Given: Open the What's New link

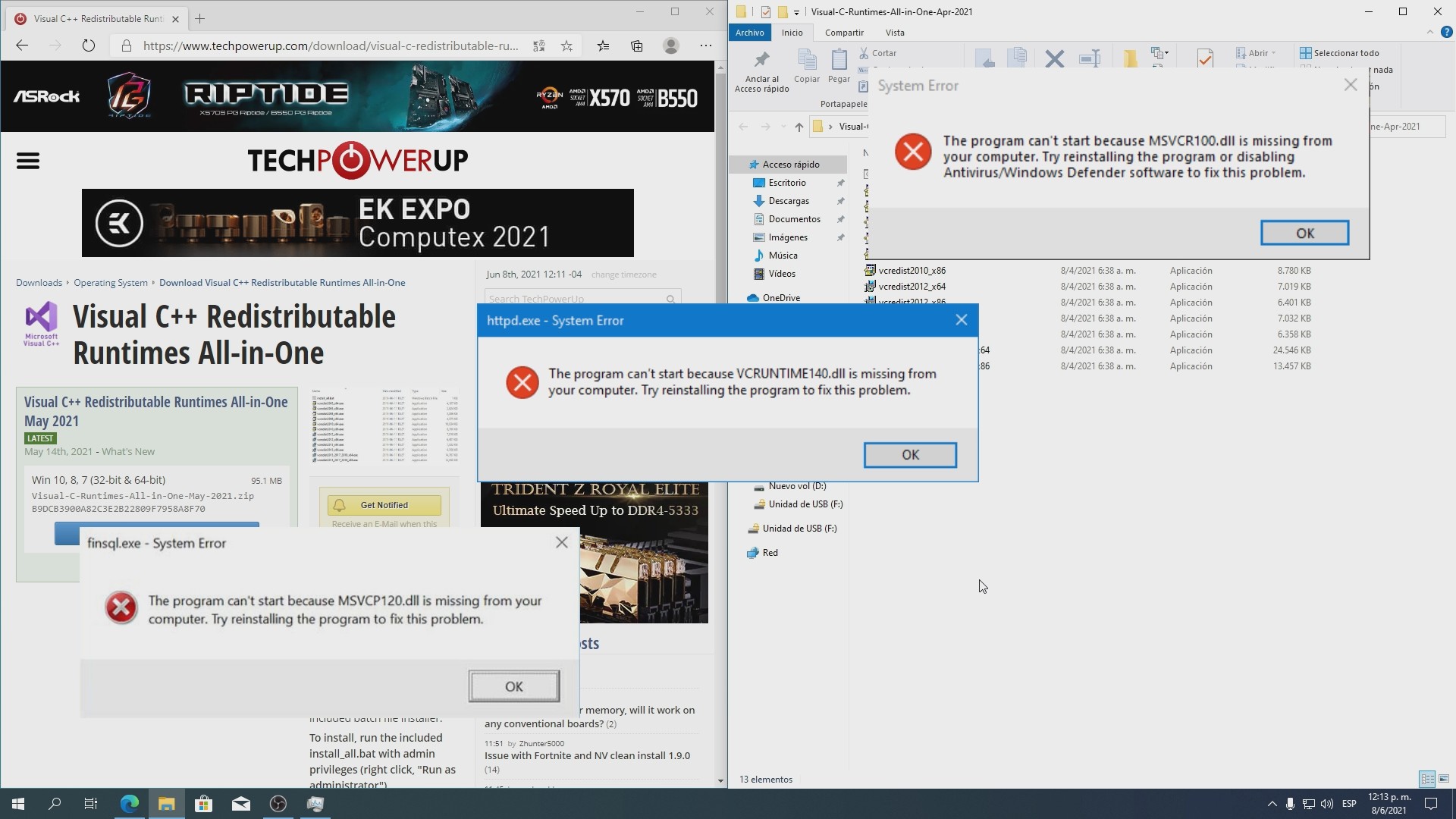Looking at the screenshot, I should click(x=127, y=451).
